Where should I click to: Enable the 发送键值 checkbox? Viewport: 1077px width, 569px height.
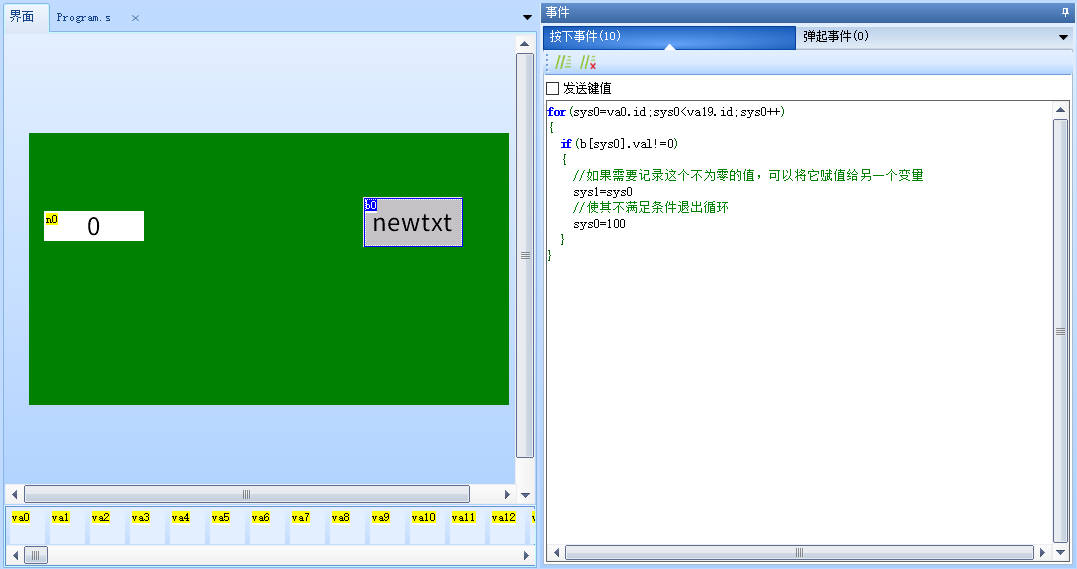coord(553,89)
